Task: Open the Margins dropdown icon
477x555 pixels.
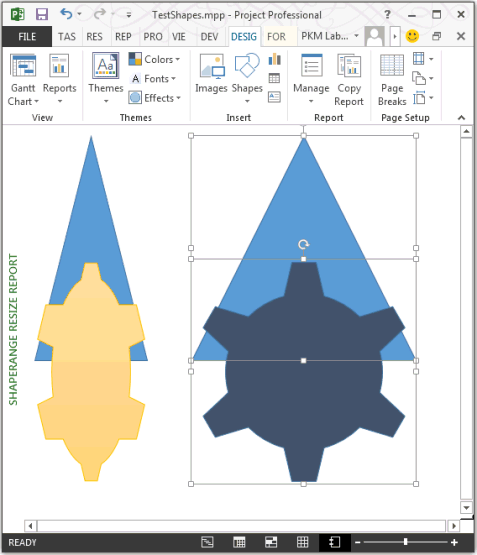Action: click(423, 59)
